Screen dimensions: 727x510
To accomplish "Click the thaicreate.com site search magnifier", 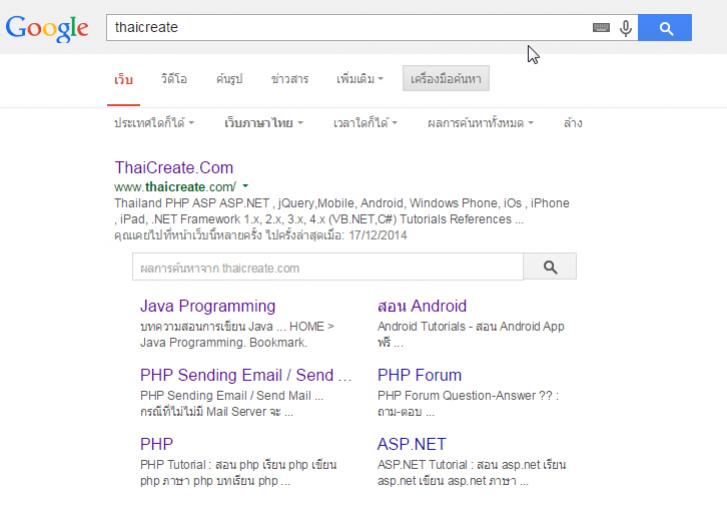I will tap(550, 267).
